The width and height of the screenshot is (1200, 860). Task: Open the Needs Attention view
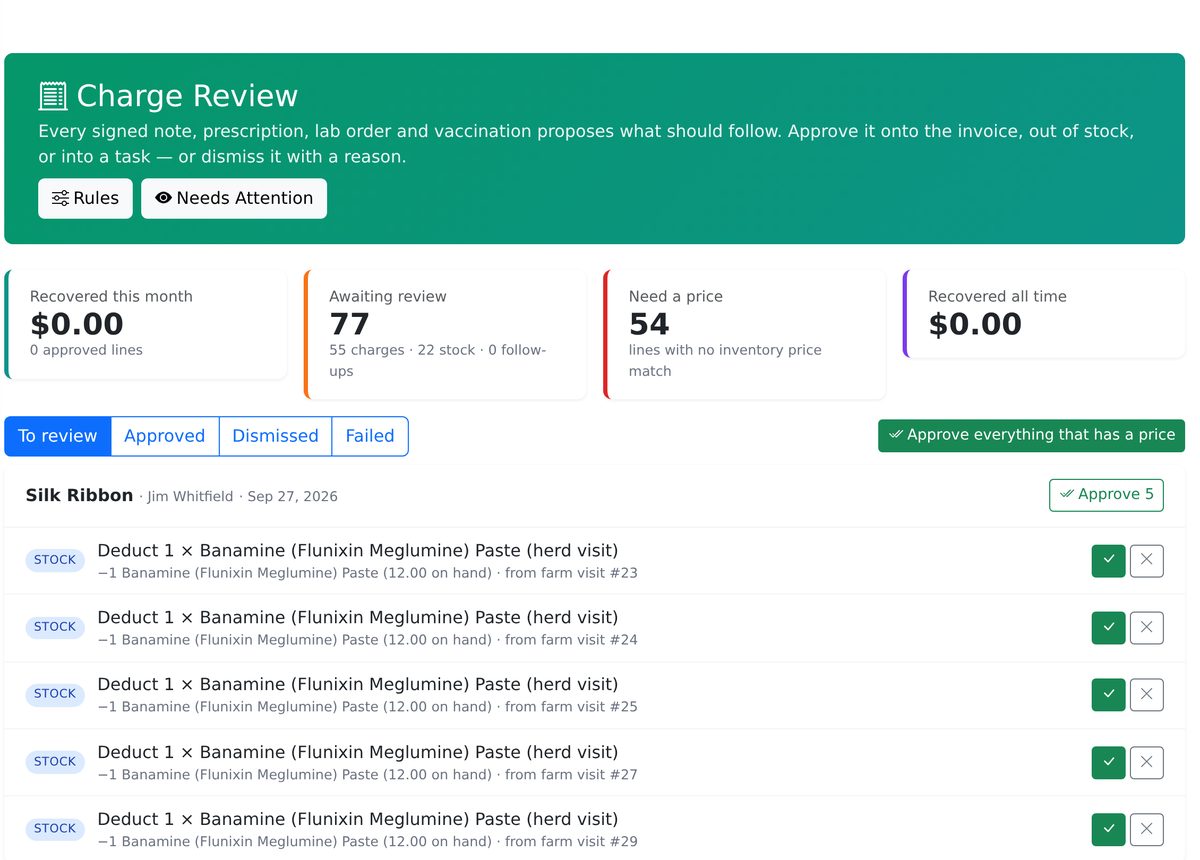point(234,198)
